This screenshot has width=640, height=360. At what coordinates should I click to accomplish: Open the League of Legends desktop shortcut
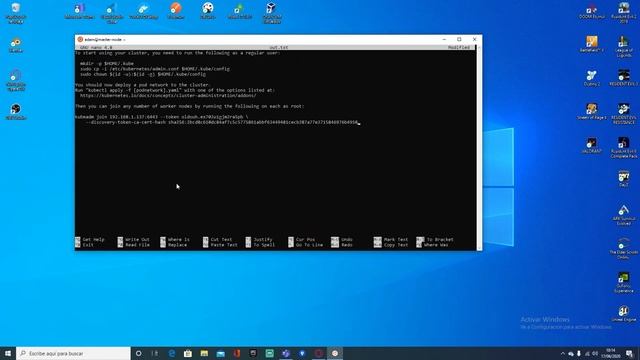[x=624, y=46]
